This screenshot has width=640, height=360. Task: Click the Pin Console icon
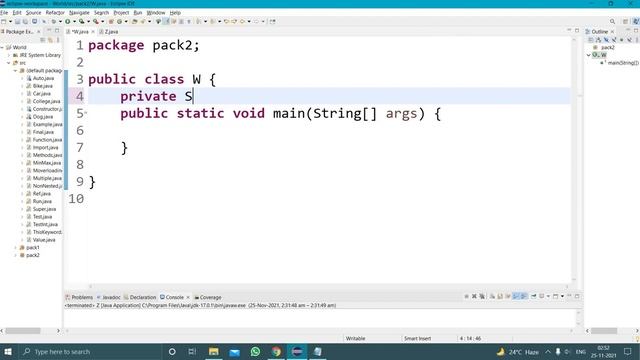point(533,296)
